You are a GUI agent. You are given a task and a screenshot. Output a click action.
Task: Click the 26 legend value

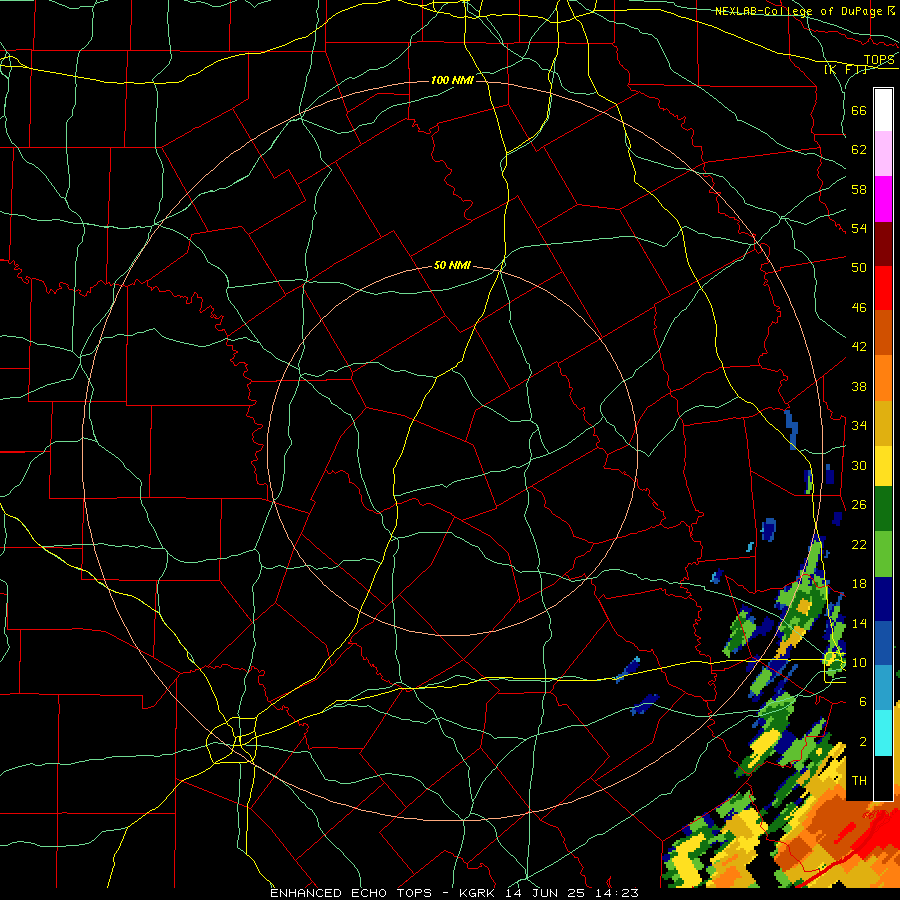tap(859, 505)
